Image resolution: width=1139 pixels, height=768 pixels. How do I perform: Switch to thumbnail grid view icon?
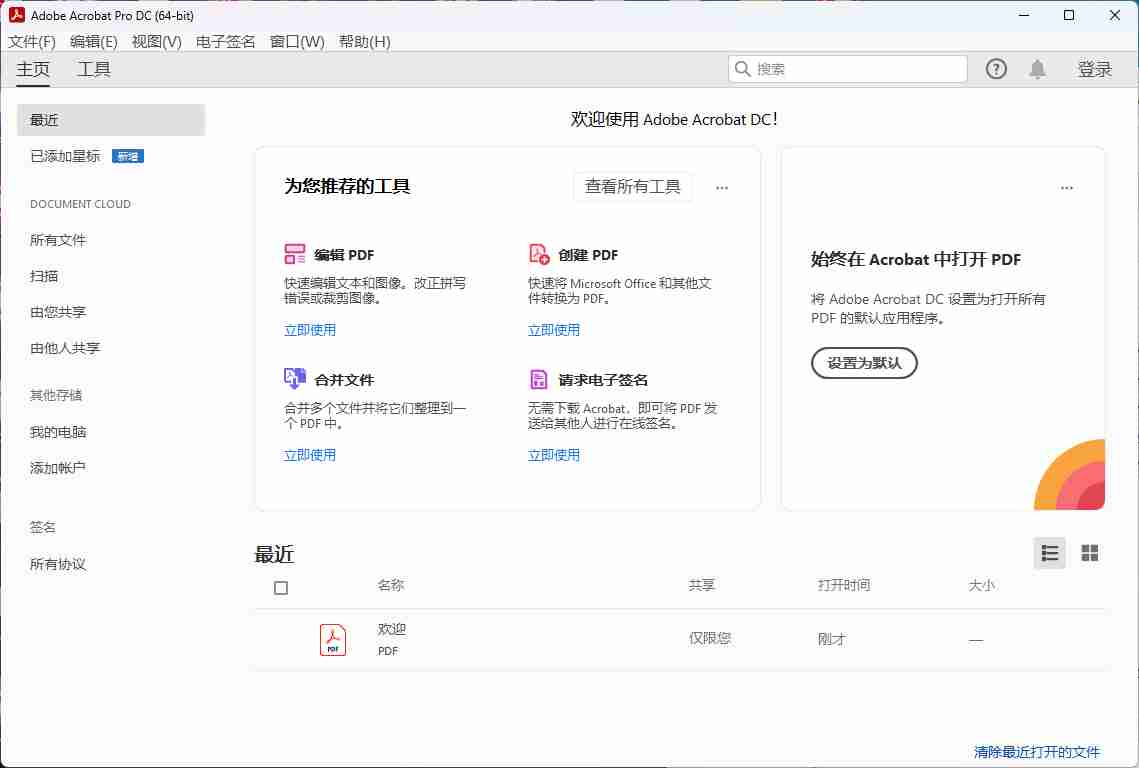pyautogui.click(x=1090, y=553)
